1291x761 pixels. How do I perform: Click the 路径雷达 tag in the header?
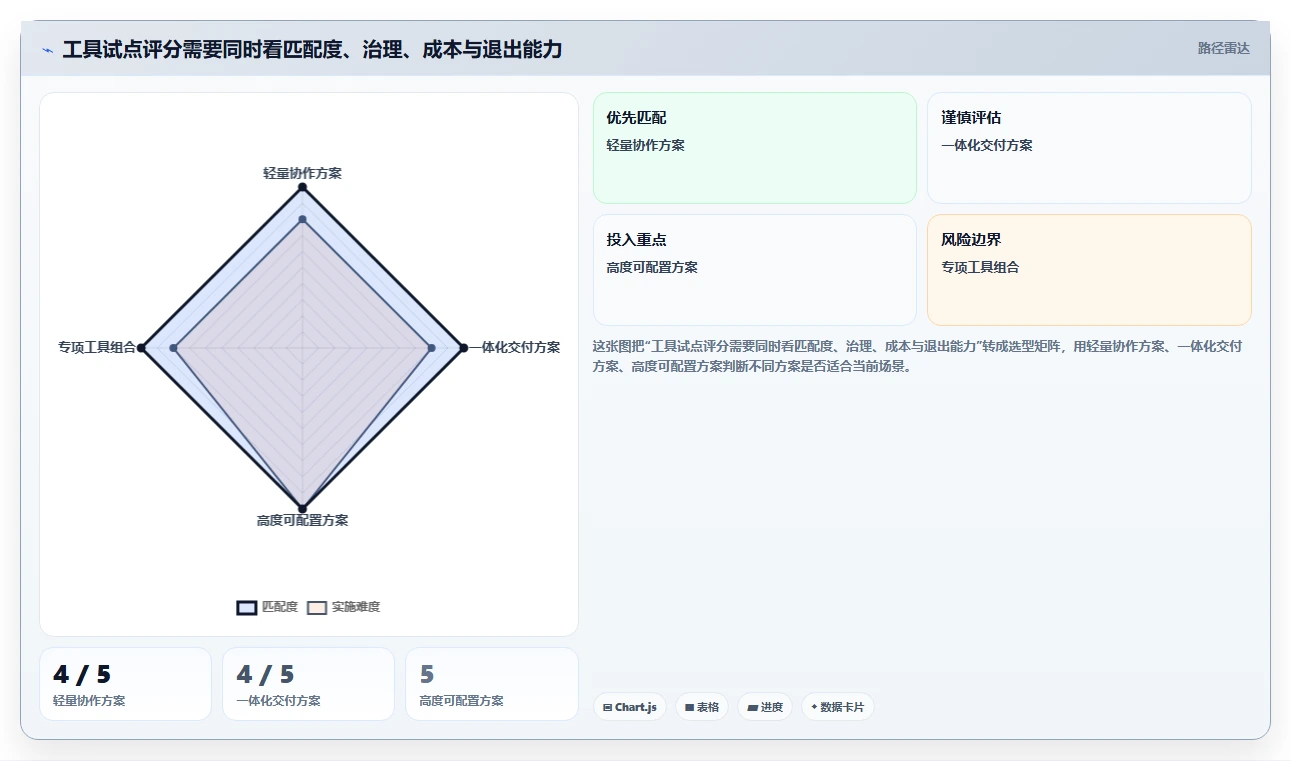[x=1223, y=48]
